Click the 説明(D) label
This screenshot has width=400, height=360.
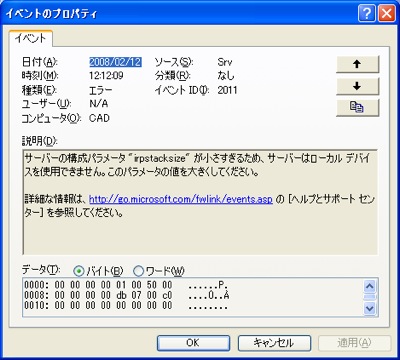pos(40,141)
